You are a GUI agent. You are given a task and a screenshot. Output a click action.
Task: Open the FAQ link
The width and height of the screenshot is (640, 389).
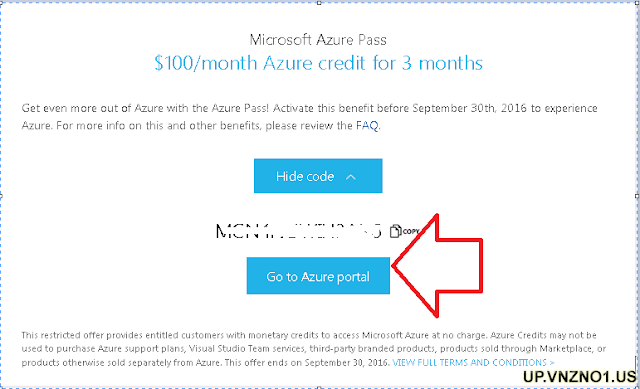click(367, 125)
